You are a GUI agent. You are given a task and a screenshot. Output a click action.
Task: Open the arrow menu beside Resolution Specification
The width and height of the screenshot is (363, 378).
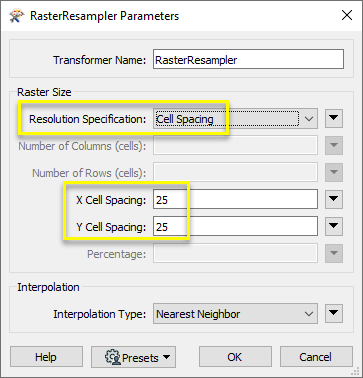point(334,118)
